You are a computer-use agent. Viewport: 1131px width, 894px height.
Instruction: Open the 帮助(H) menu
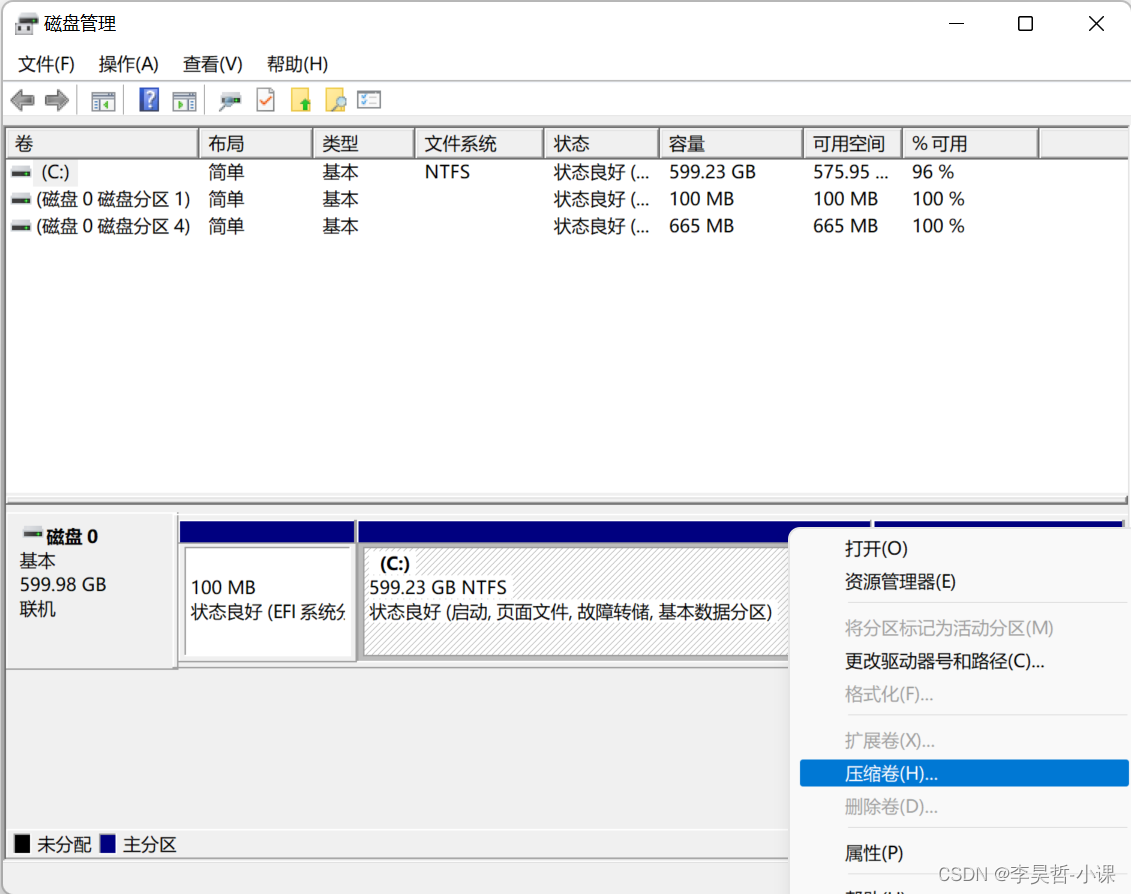pos(297,64)
